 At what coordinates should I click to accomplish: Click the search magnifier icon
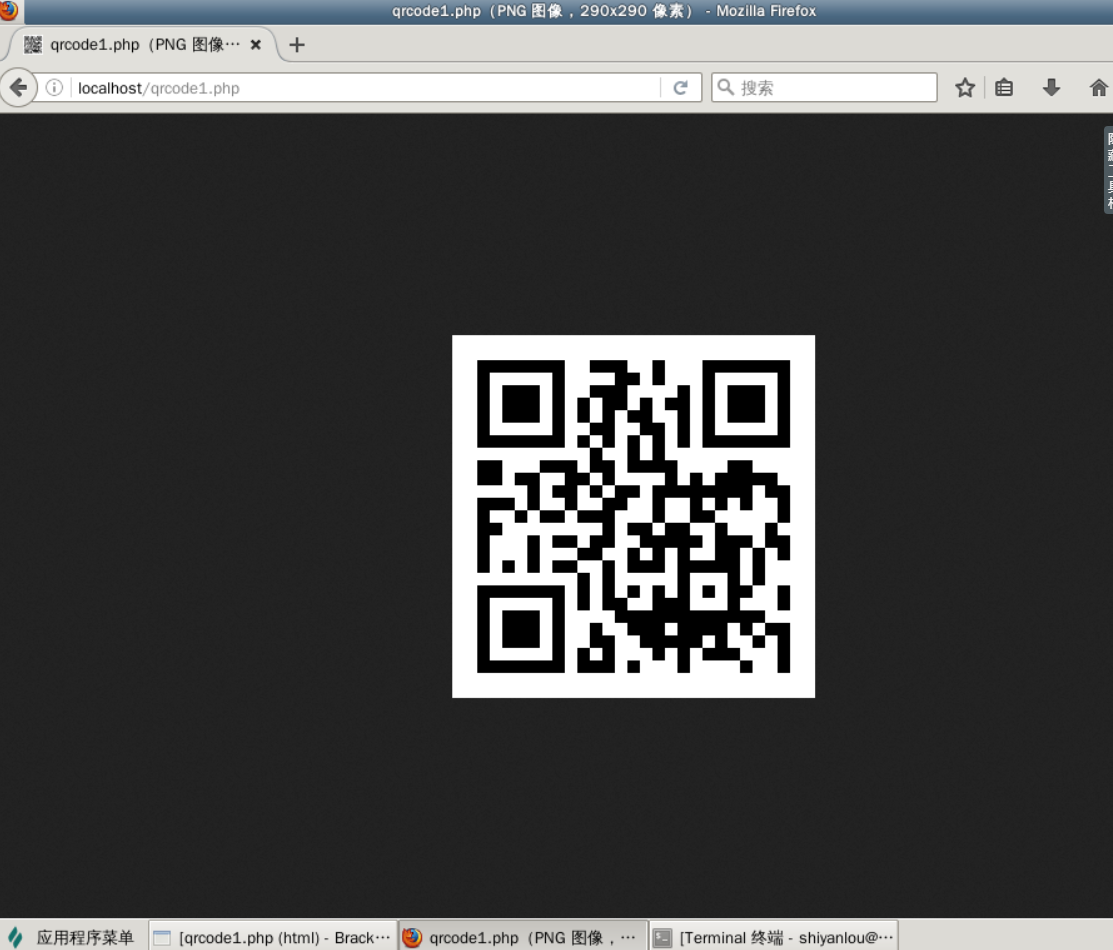click(725, 87)
